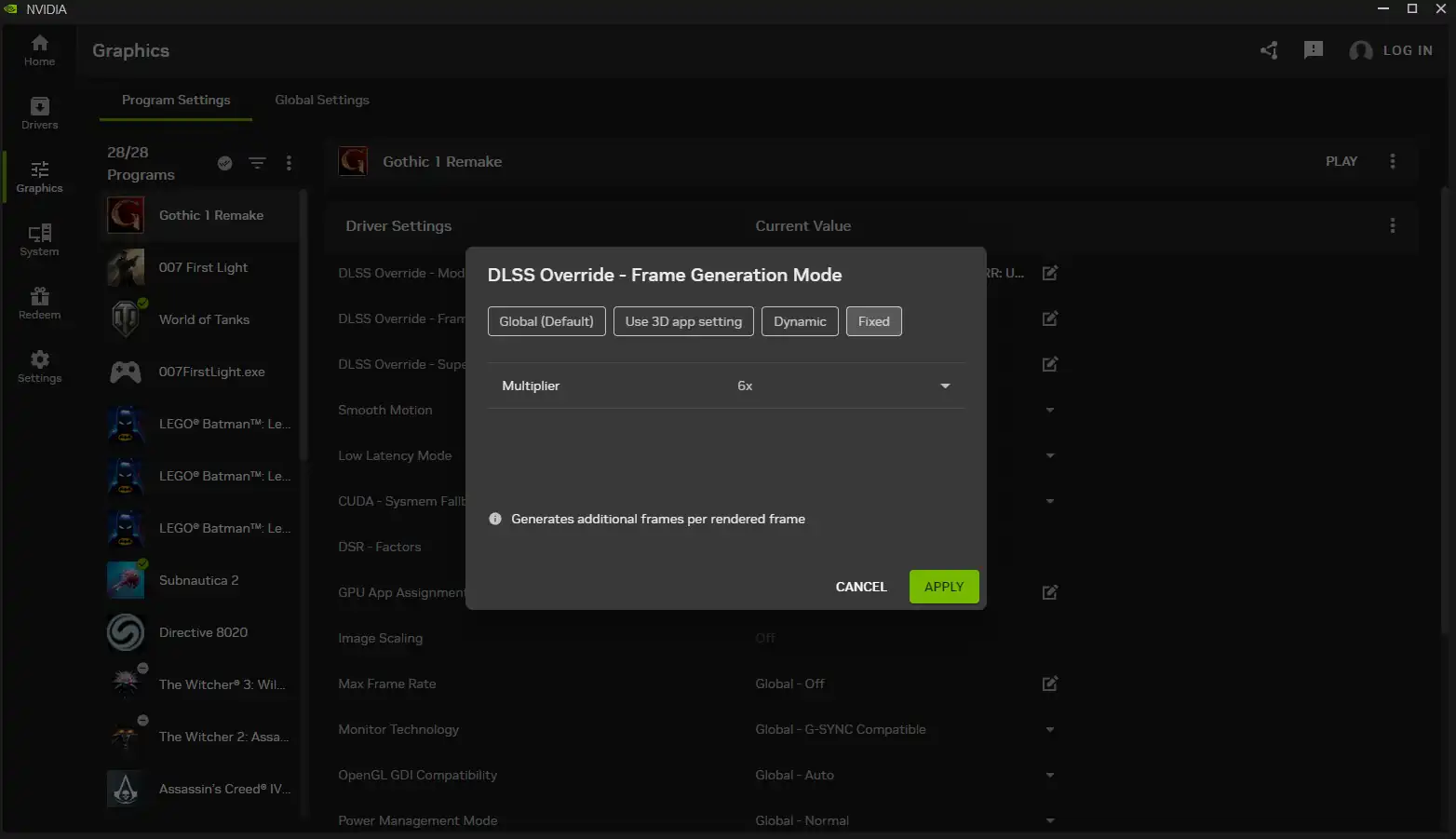Open the feedback notification icon
This screenshot has width=1456, height=839.
1314,50
